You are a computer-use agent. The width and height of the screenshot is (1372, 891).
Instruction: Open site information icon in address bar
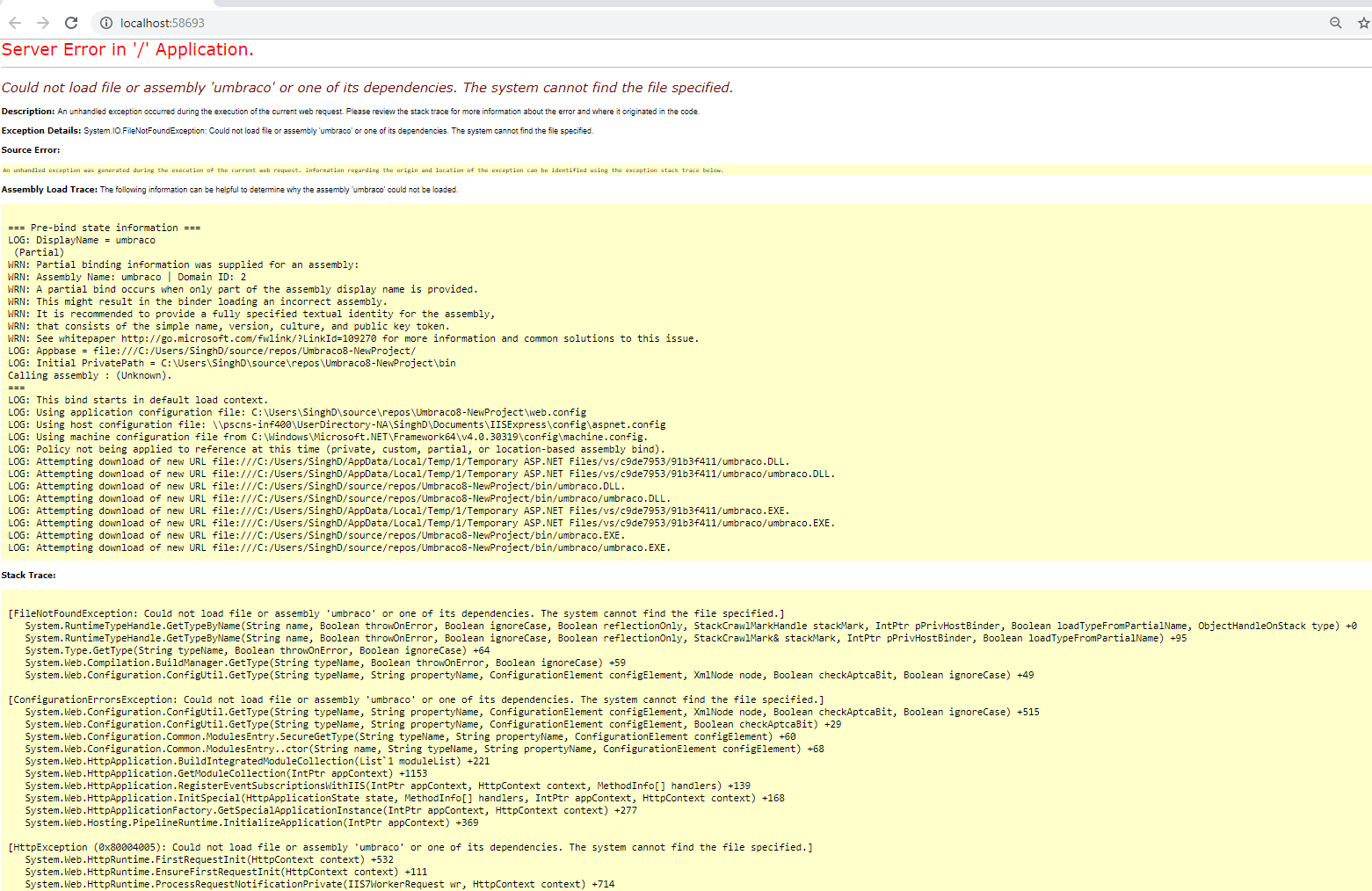106,23
